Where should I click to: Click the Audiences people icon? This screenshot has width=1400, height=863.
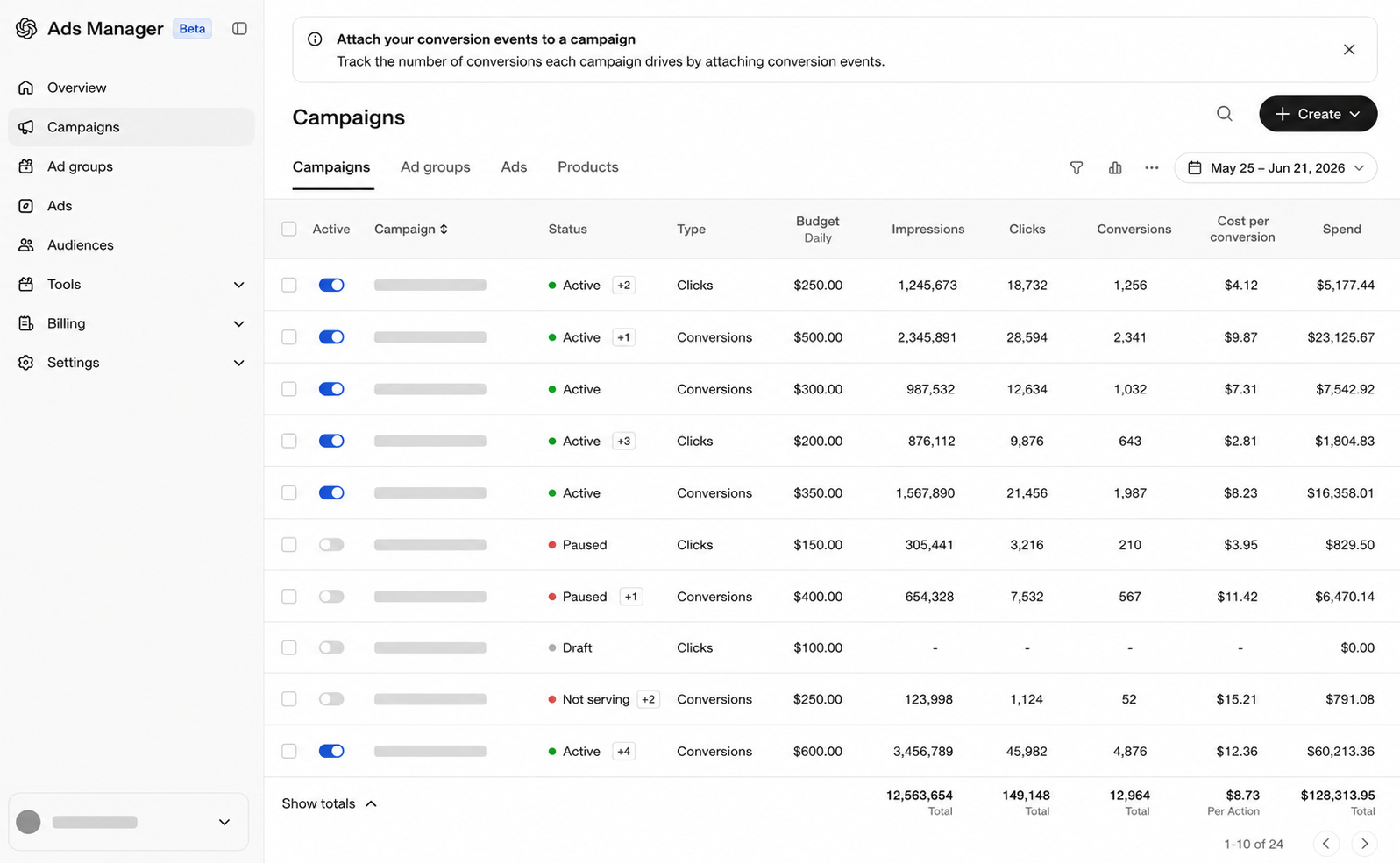click(x=26, y=245)
